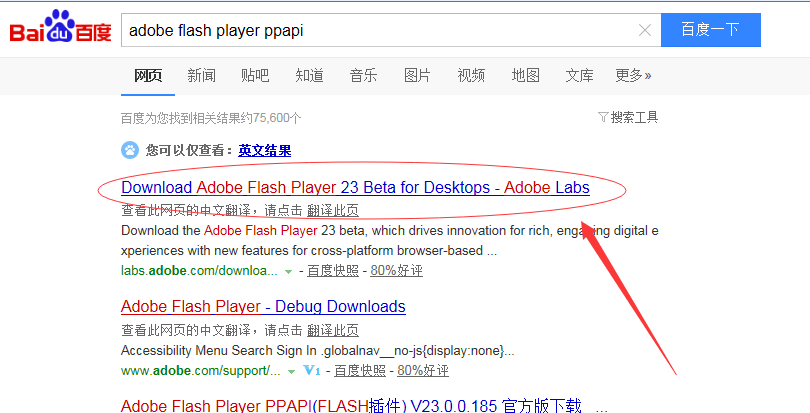The height and width of the screenshot is (413, 810).
Task: Click the www.adobe.com/support/... green URL
Action: click(201, 371)
